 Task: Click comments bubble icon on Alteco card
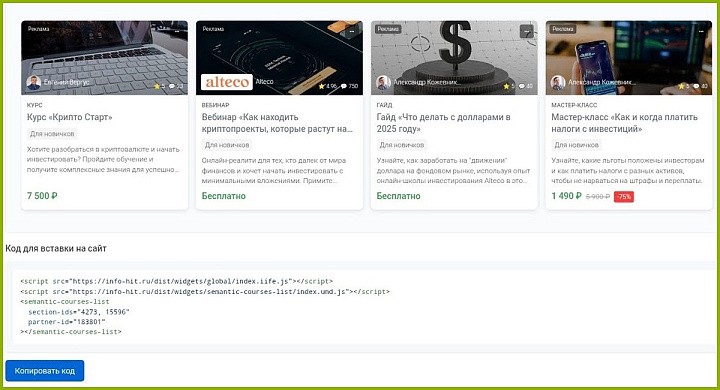pyautogui.click(x=343, y=86)
